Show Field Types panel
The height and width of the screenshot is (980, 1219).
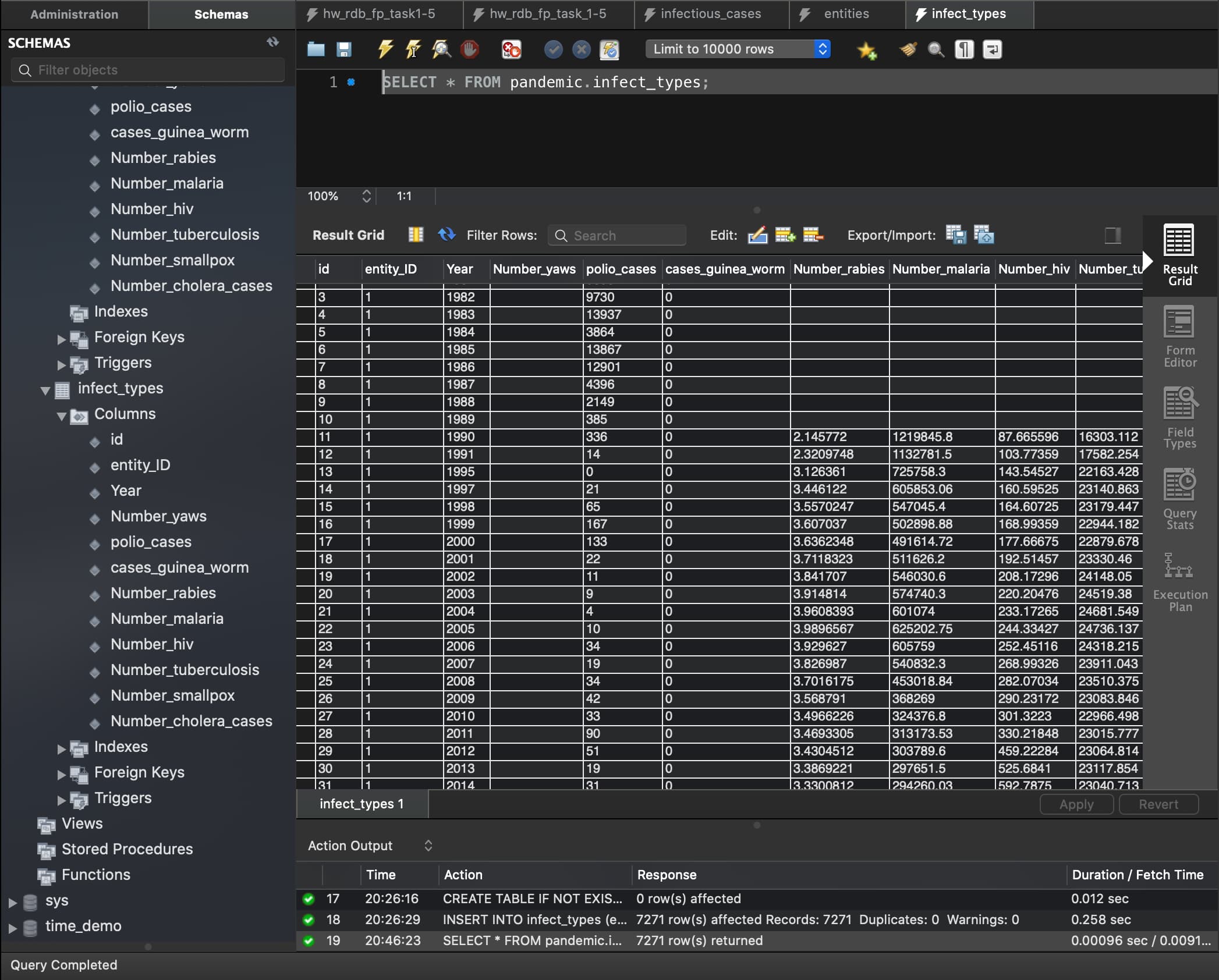pyautogui.click(x=1179, y=418)
